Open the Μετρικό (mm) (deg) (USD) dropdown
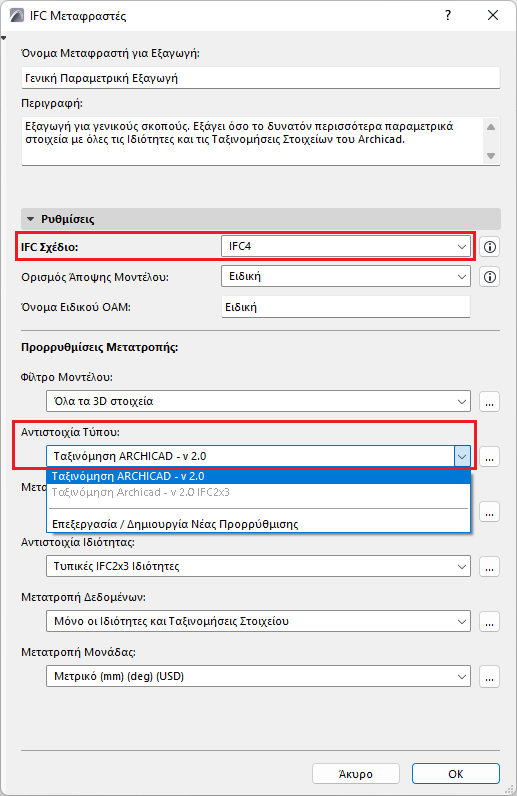This screenshot has width=517, height=796. pos(258,676)
